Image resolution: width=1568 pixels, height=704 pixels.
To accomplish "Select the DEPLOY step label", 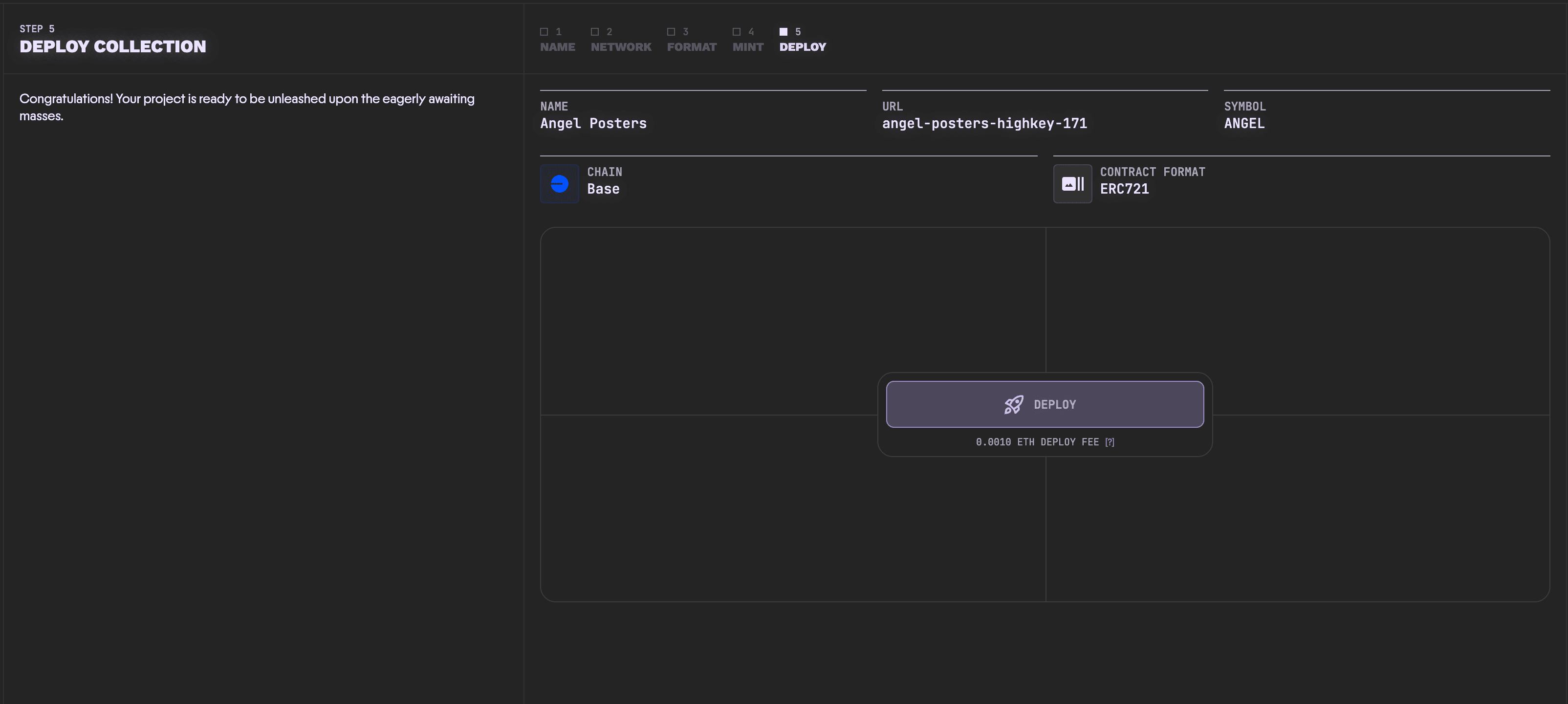I will (803, 46).
